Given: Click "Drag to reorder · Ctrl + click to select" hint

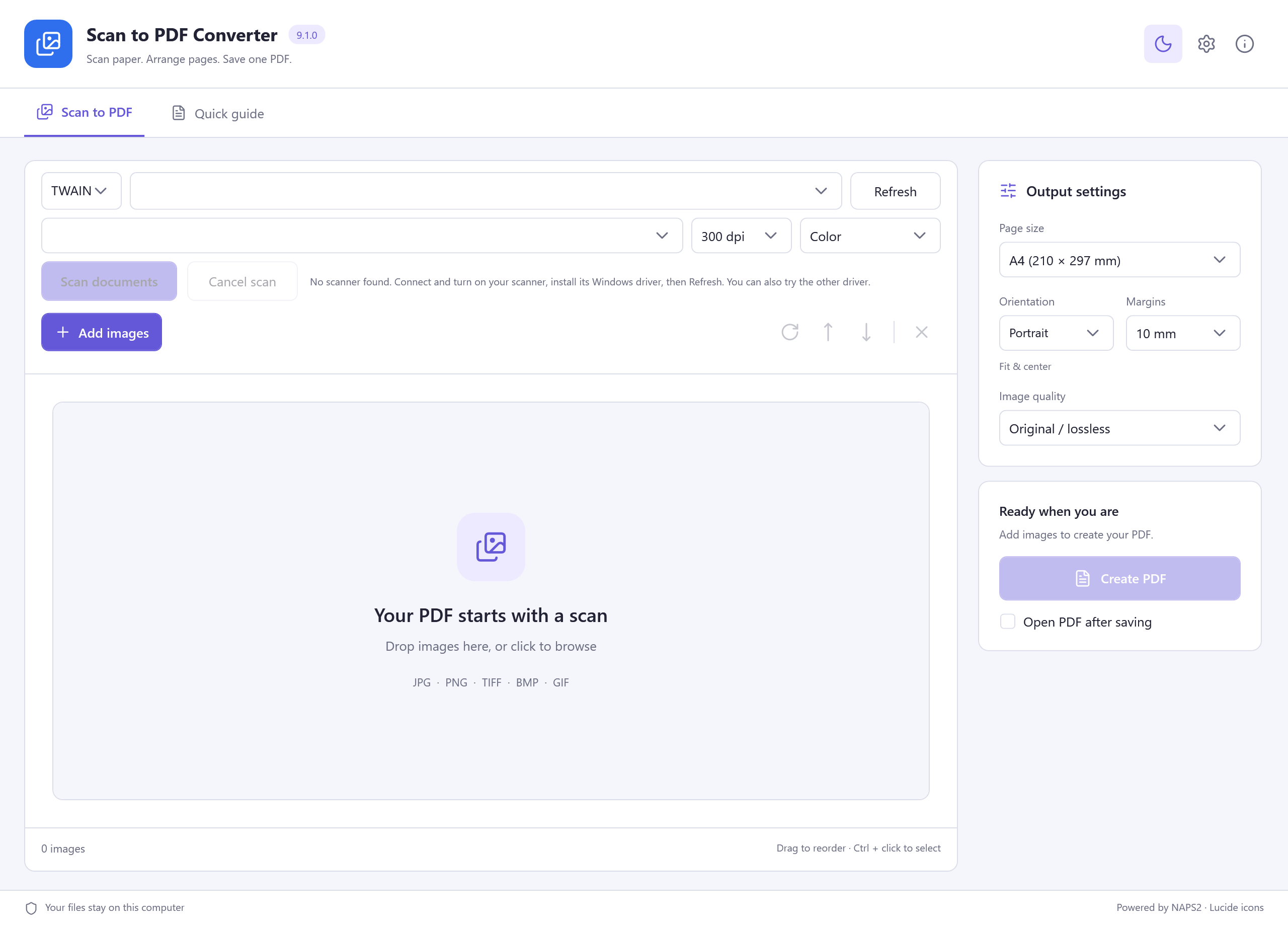Looking at the screenshot, I should (x=858, y=848).
